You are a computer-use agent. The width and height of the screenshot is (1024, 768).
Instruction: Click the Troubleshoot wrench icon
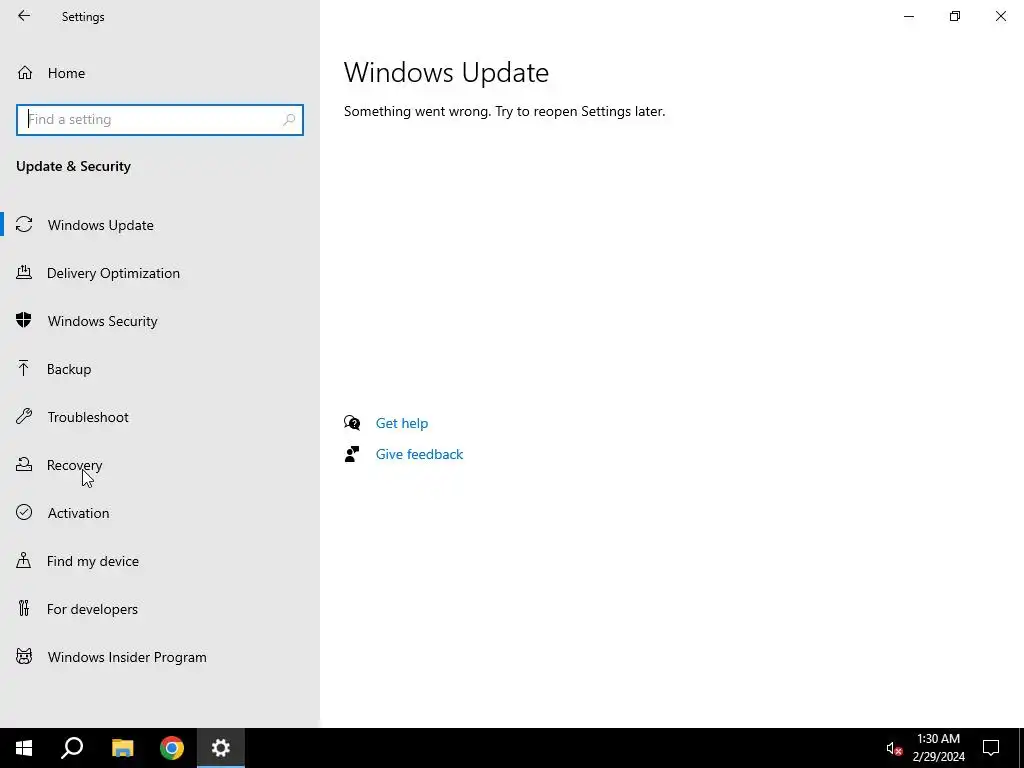pos(24,416)
